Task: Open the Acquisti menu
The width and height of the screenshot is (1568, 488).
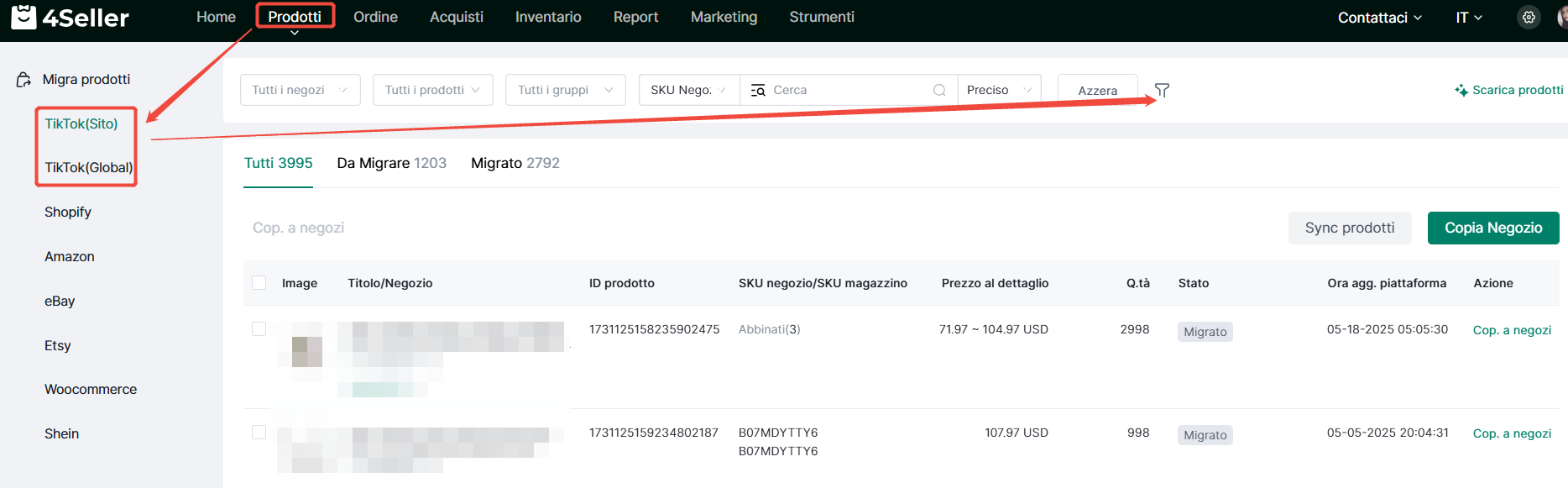Action: pyautogui.click(x=457, y=17)
